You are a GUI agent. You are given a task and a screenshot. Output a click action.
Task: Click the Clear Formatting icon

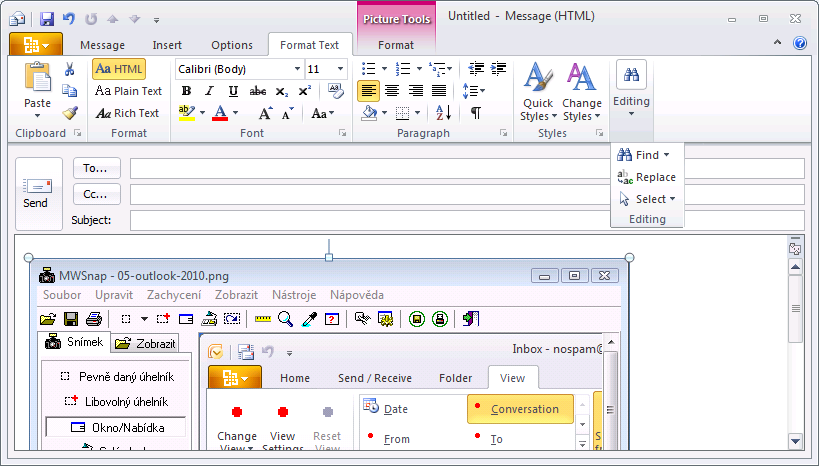pyautogui.click(x=336, y=91)
